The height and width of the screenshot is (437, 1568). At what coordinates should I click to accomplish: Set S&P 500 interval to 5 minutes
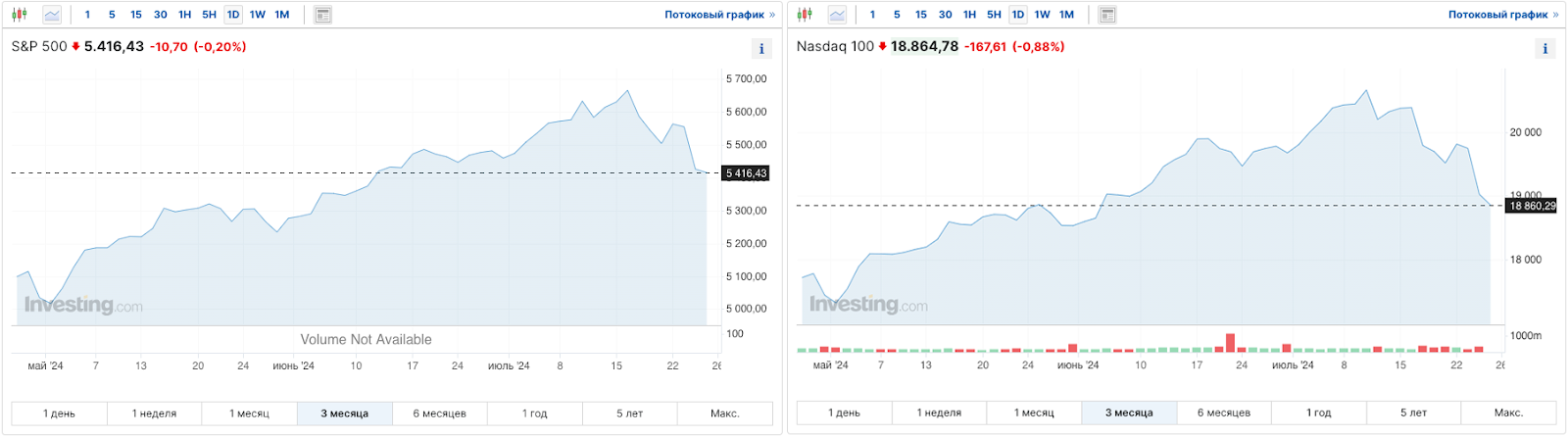coord(112,15)
